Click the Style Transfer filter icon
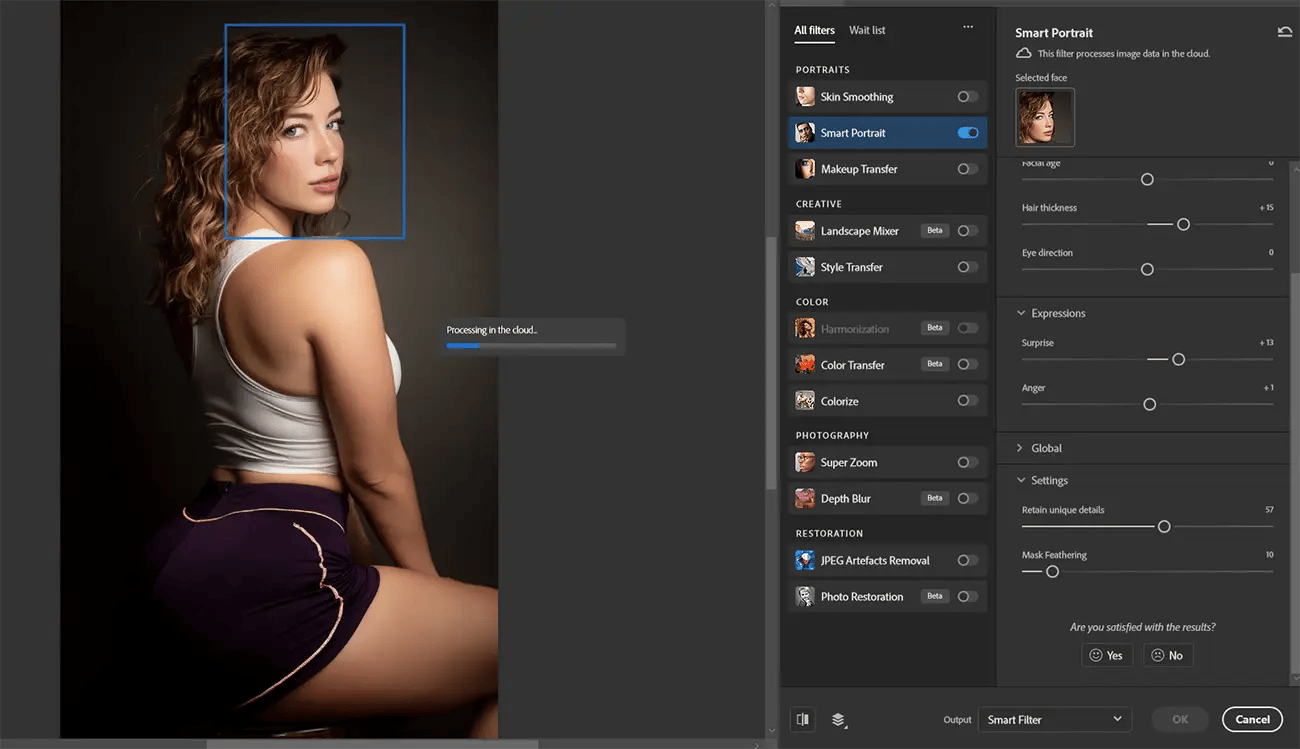Screen dimensions: 1300x749 point(805,267)
